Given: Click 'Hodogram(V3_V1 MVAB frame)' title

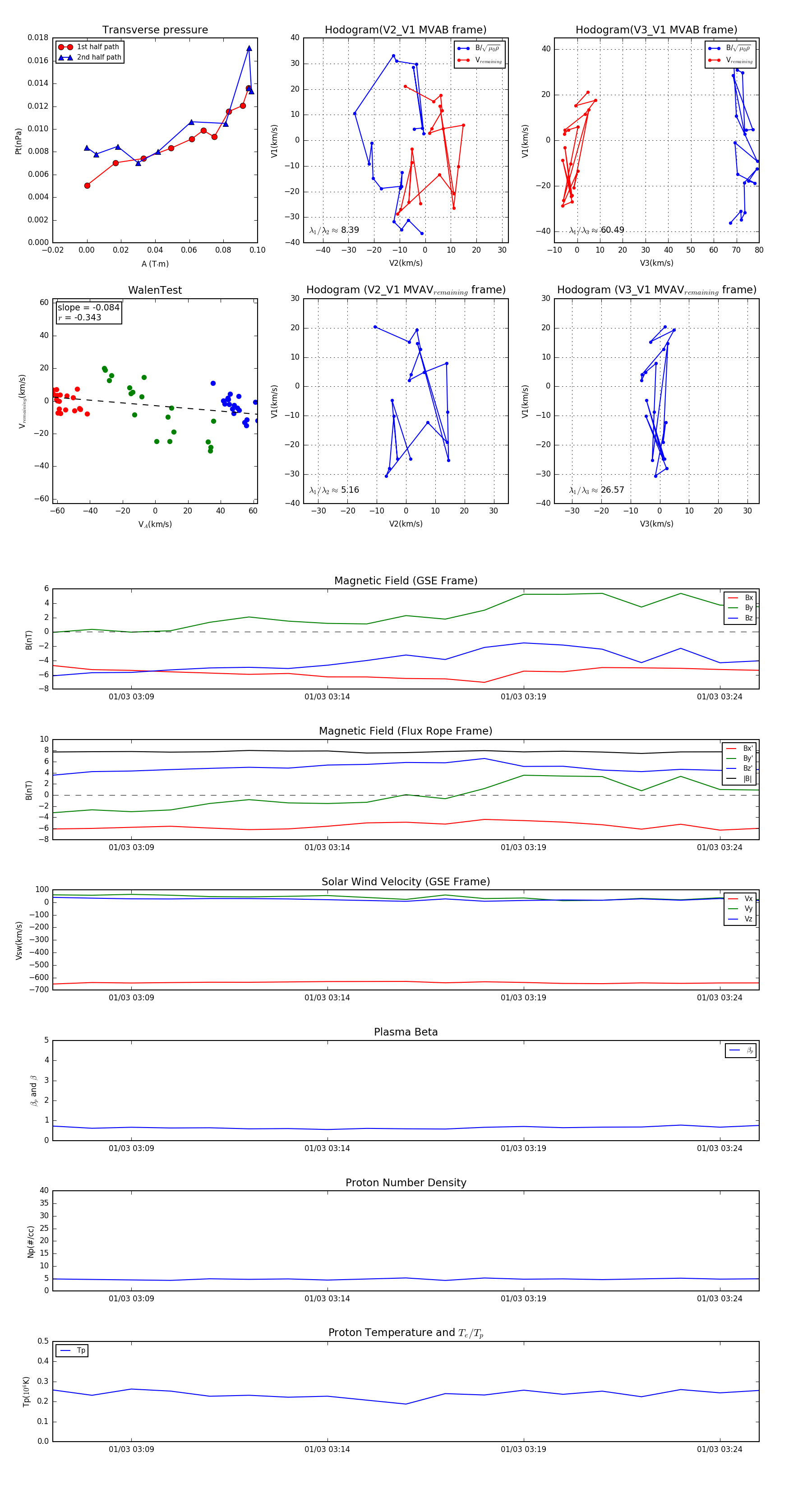Looking at the screenshot, I should click(656, 30).
